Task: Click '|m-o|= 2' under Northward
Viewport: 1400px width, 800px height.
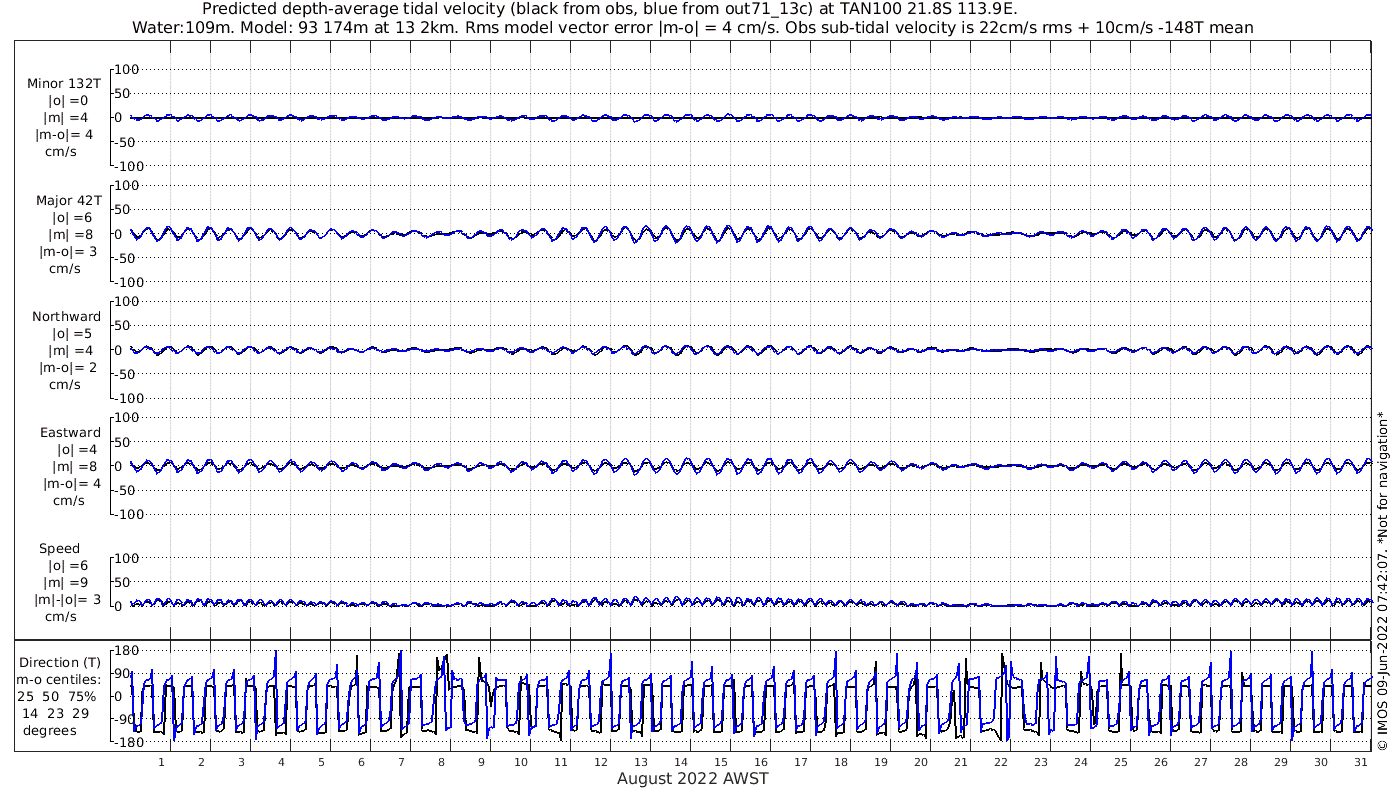Action: (x=65, y=368)
